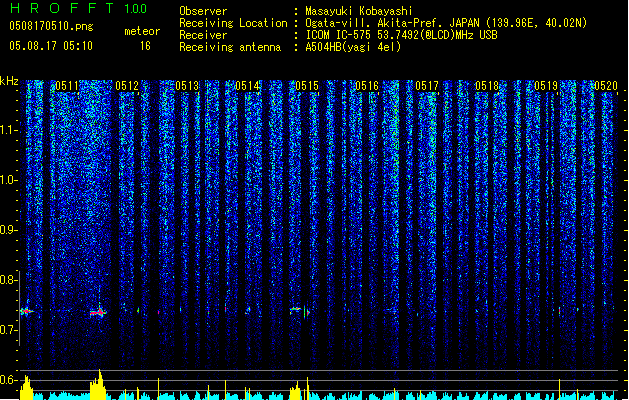
Task: Click the 0515 time marker
Action: [307, 86]
